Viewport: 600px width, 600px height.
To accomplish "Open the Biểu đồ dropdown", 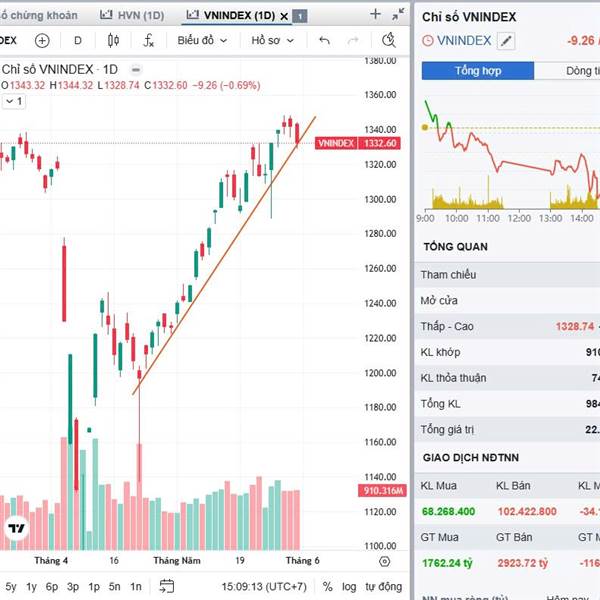I will [x=202, y=41].
